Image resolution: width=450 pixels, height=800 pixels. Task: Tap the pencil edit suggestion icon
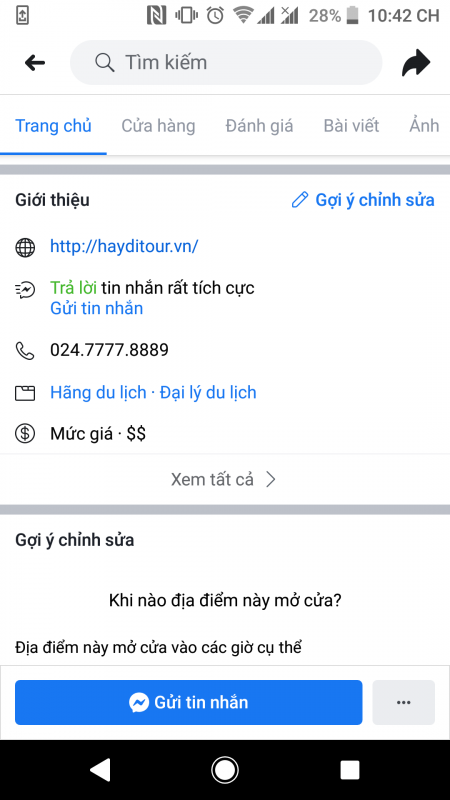click(x=299, y=199)
